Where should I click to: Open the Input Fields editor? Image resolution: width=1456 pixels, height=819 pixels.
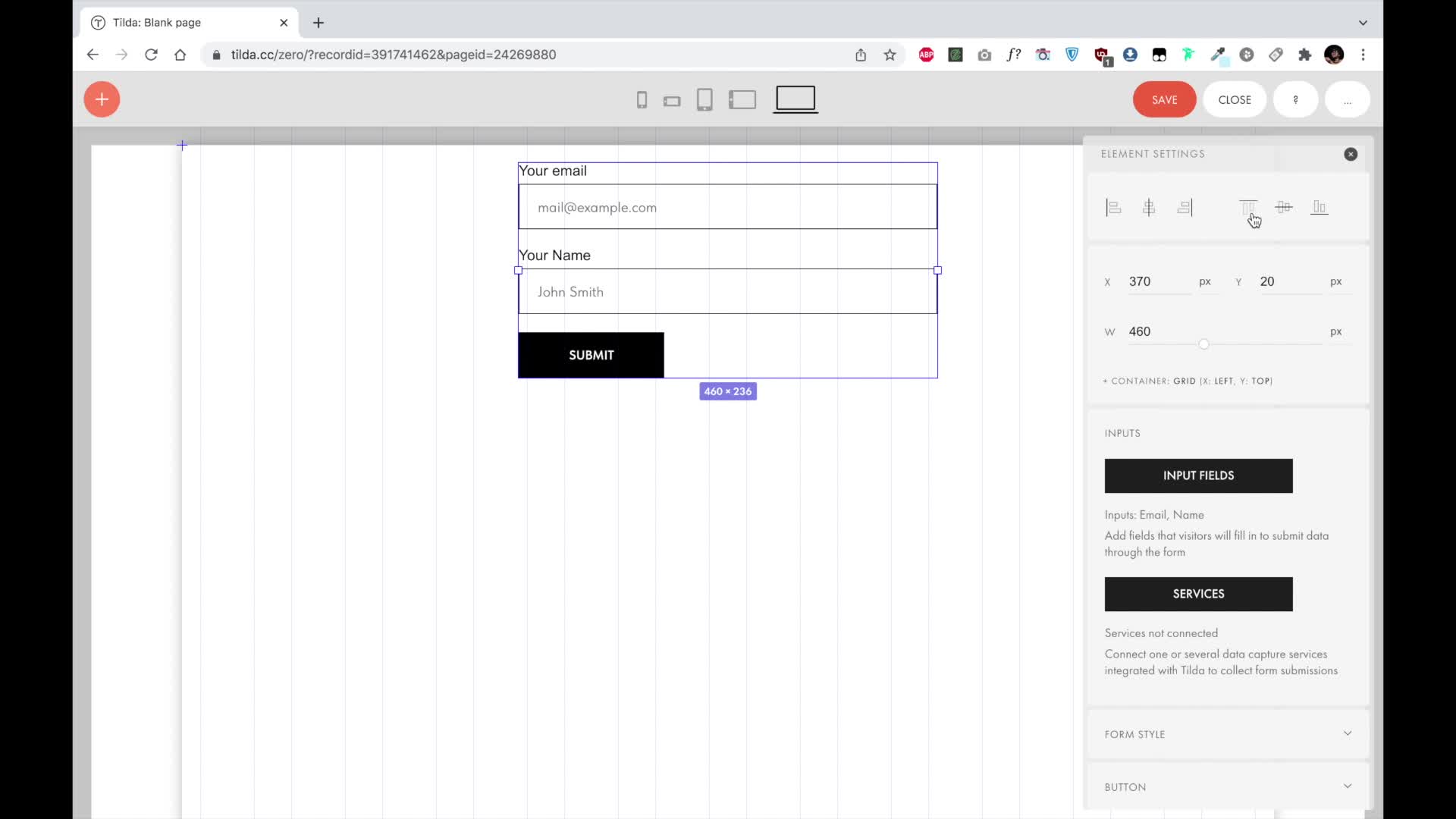point(1198,475)
